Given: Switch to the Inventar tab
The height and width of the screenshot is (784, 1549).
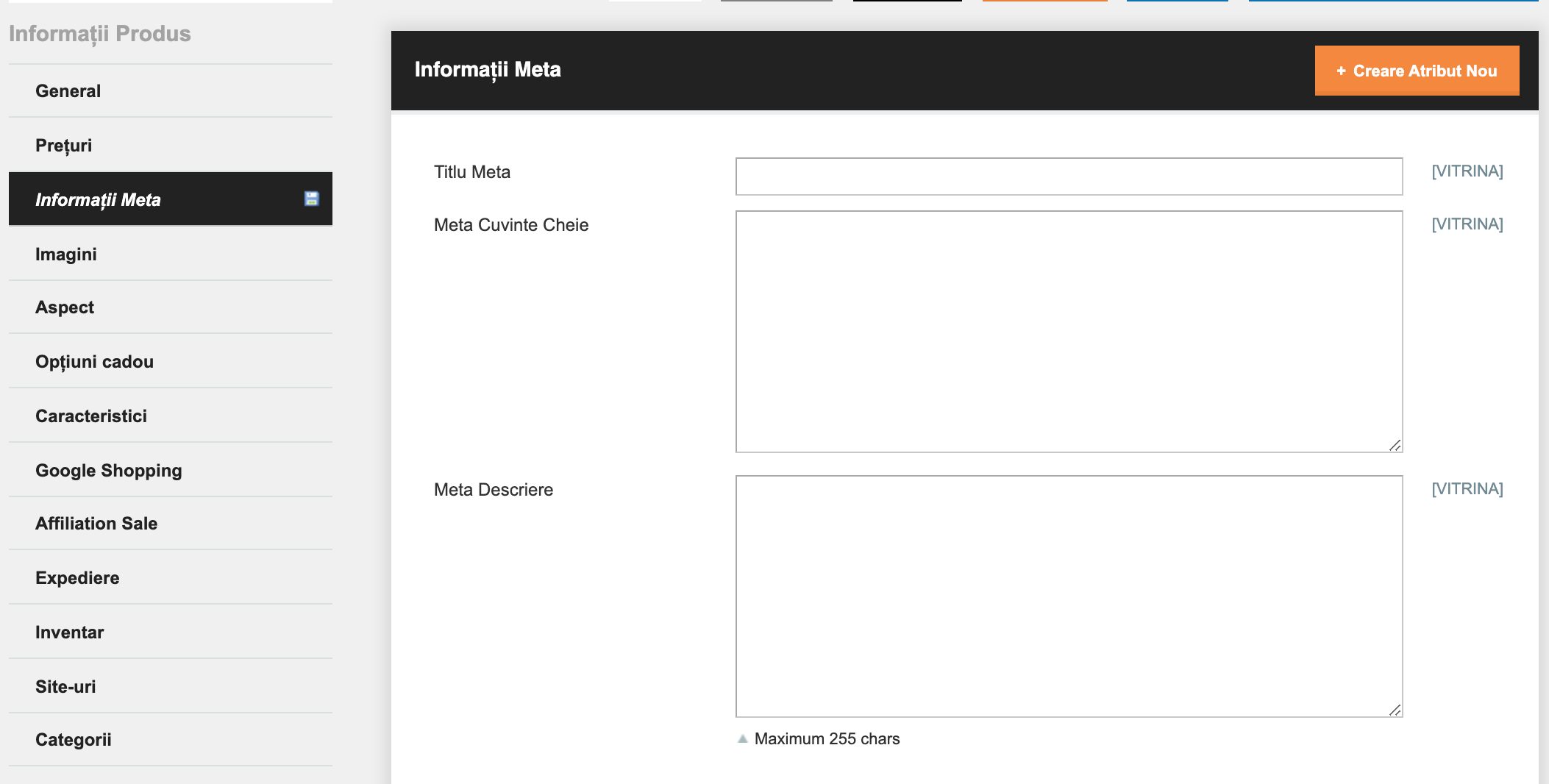Looking at the screenshot, I should (171, 632).
